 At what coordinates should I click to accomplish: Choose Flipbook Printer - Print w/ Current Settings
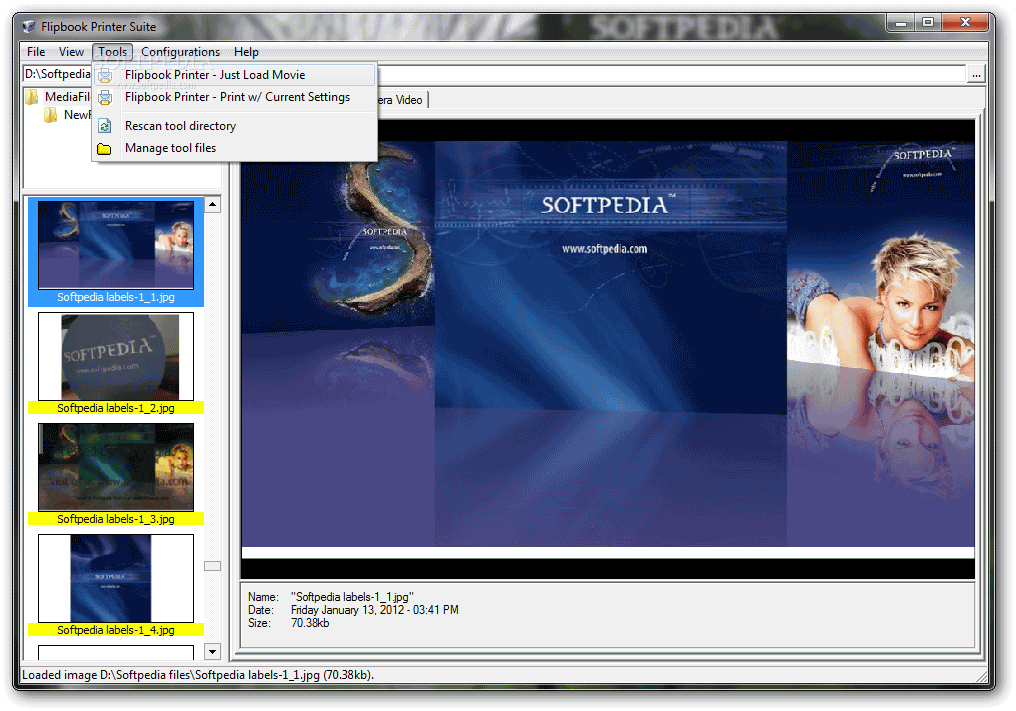[235, 97]
